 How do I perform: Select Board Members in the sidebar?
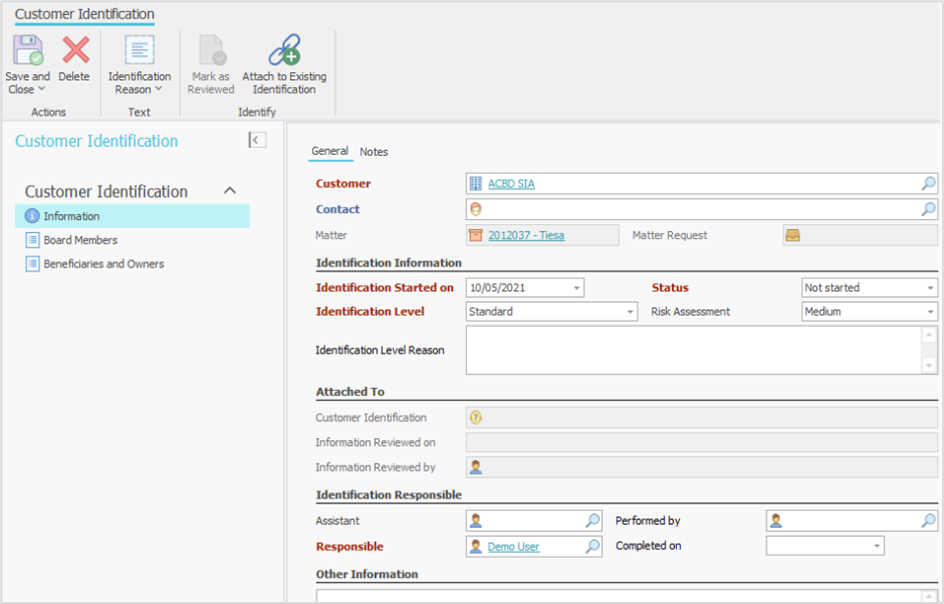point(80,240)
